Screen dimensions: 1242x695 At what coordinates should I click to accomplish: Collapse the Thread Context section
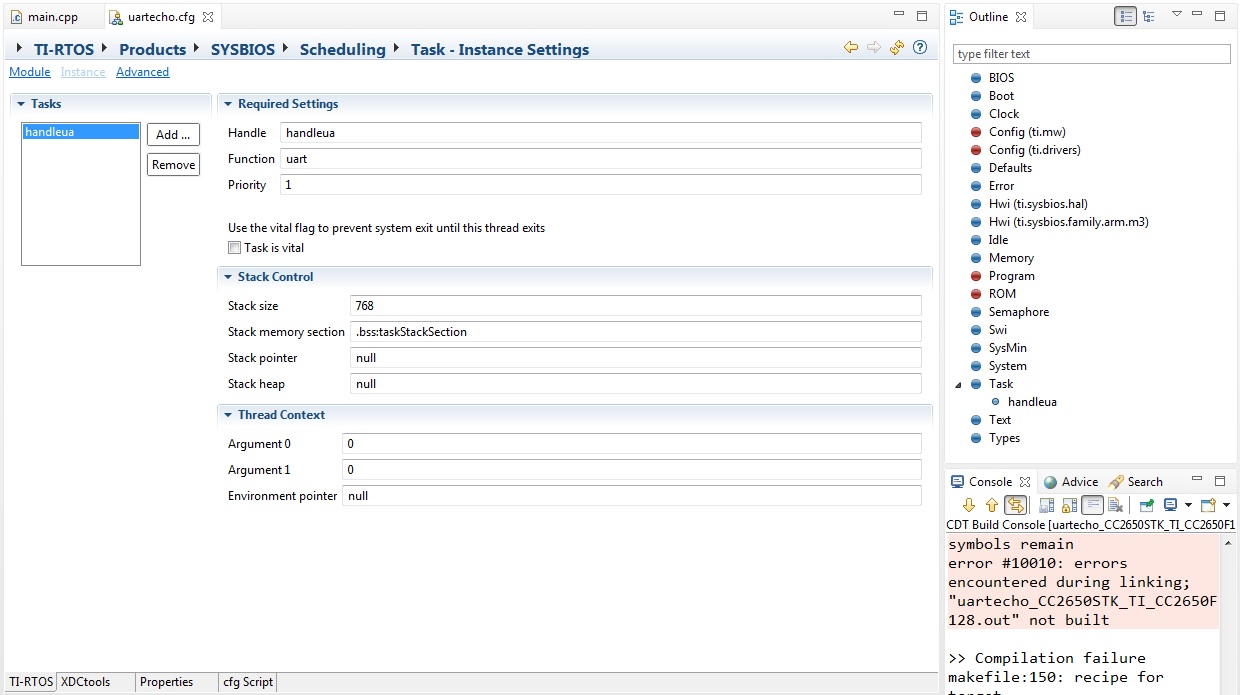228,415
